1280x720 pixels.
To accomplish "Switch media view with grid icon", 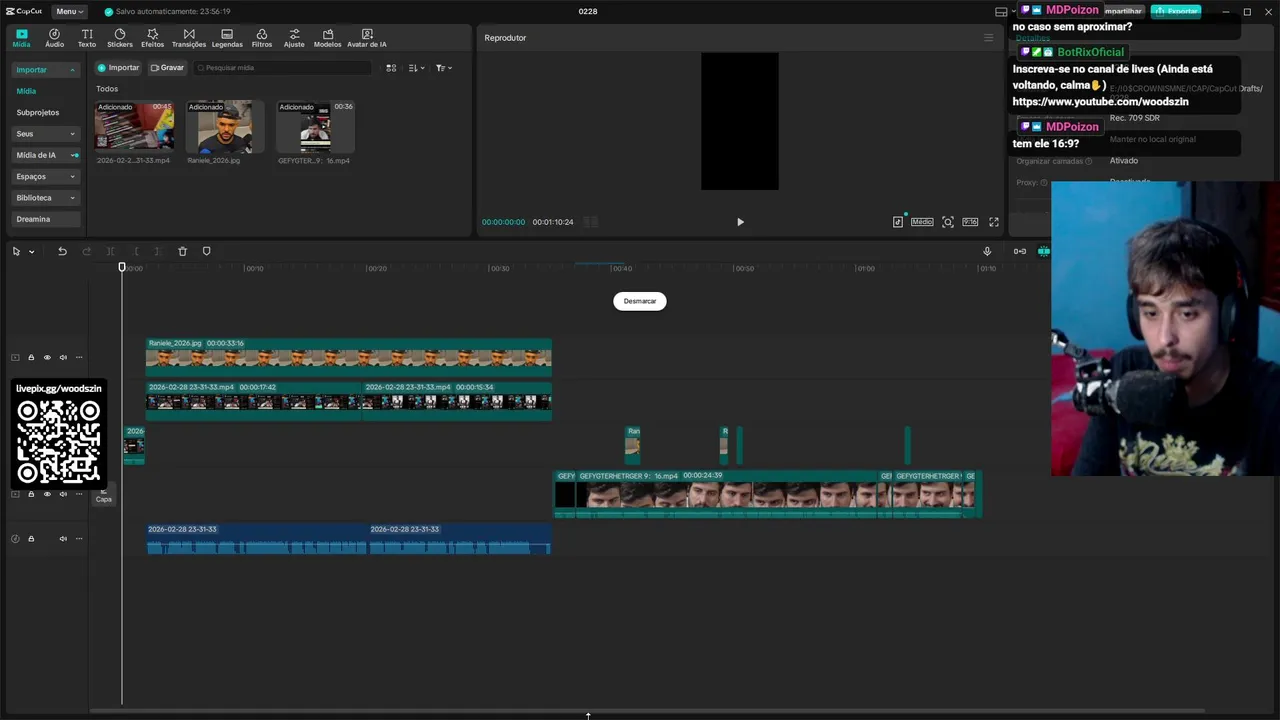I will coord(391,68).
